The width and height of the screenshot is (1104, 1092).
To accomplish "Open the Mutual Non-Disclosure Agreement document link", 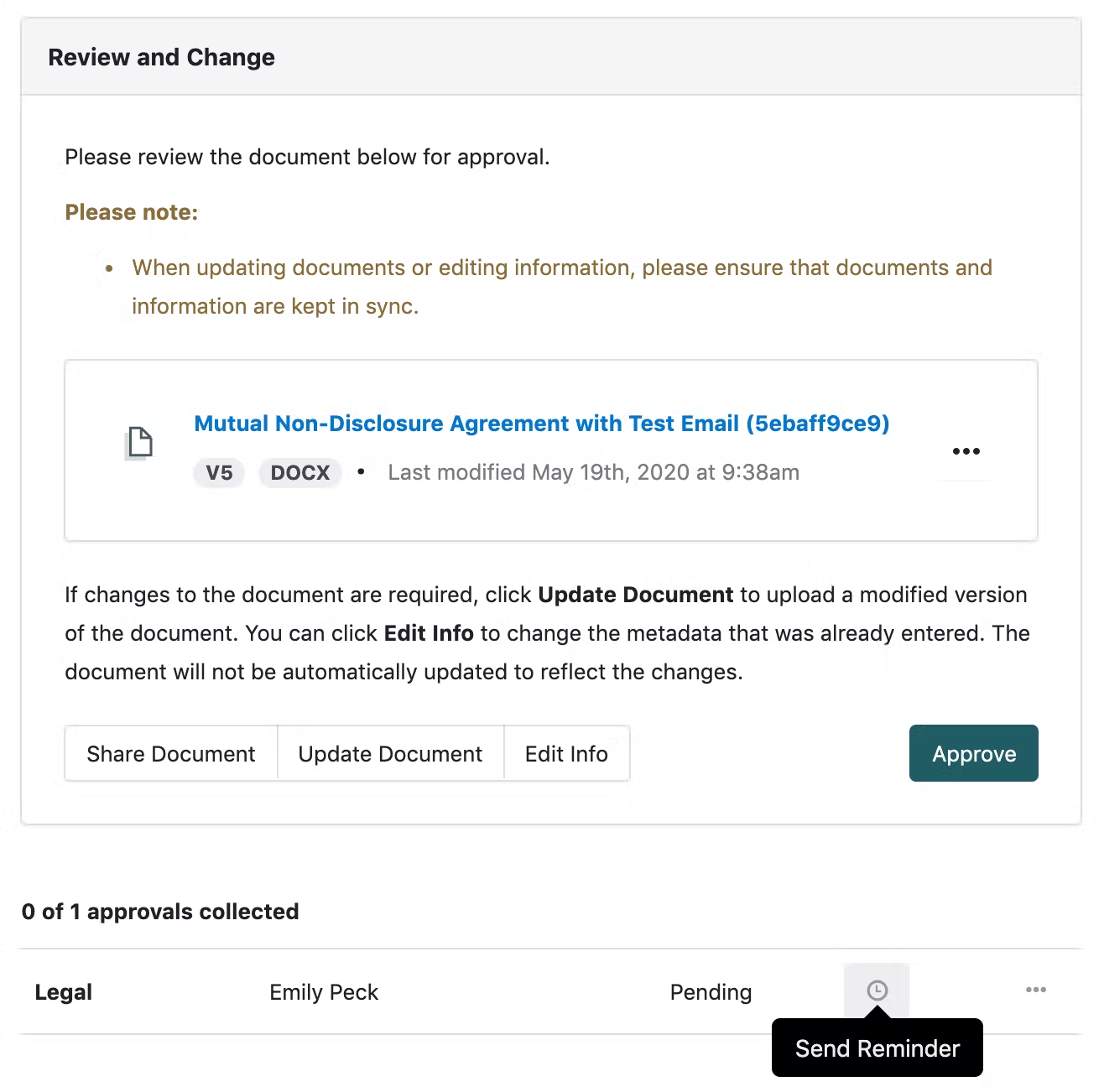I will 541,424.
